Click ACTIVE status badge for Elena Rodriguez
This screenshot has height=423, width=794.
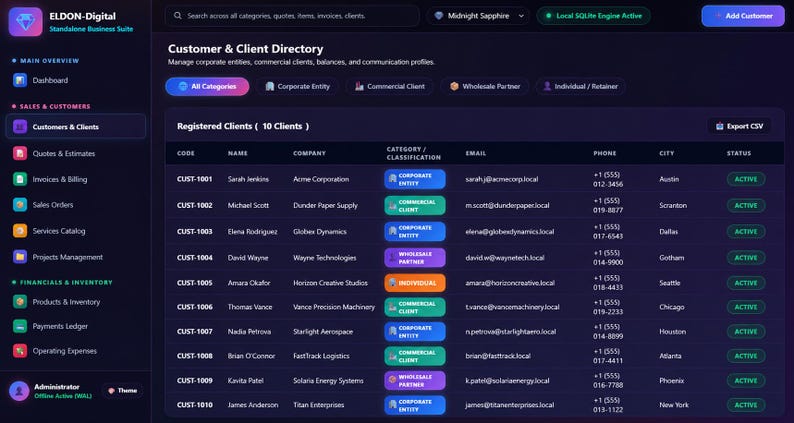746,232
